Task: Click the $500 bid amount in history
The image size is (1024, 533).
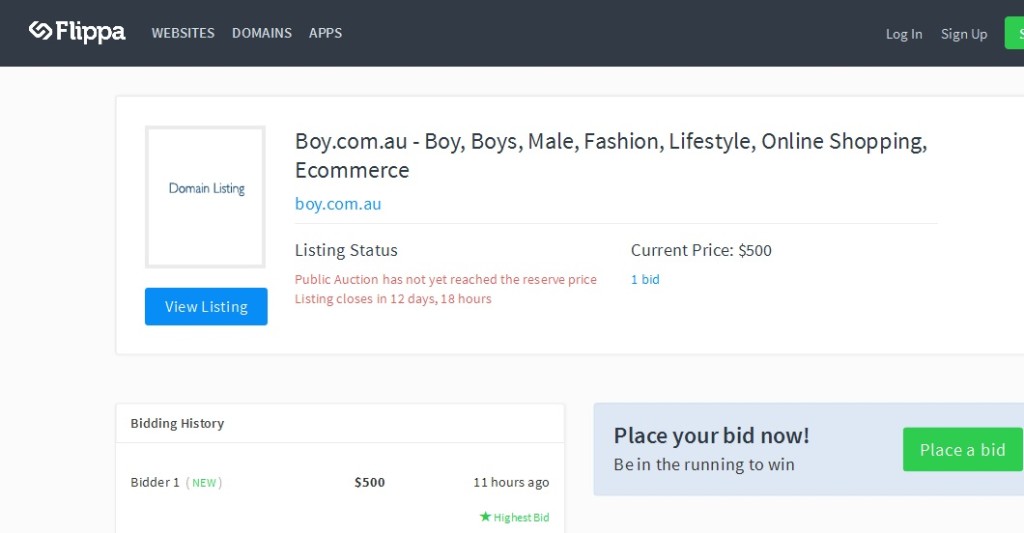Action: pyautogui.click(x=370, y=482)
